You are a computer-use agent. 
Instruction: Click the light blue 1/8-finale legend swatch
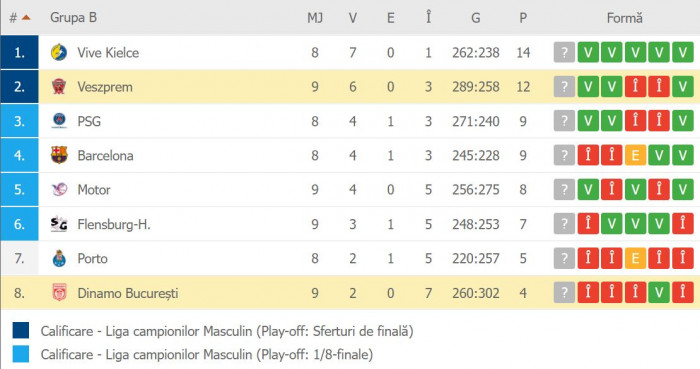coord(21,354)
